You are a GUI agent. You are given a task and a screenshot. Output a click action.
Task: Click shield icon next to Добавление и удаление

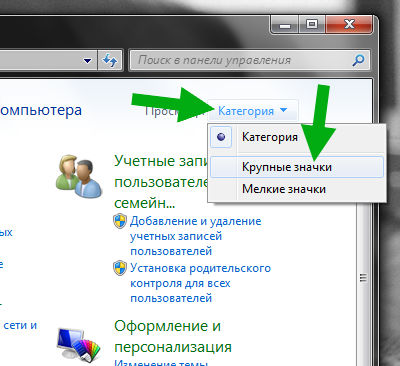120,221
